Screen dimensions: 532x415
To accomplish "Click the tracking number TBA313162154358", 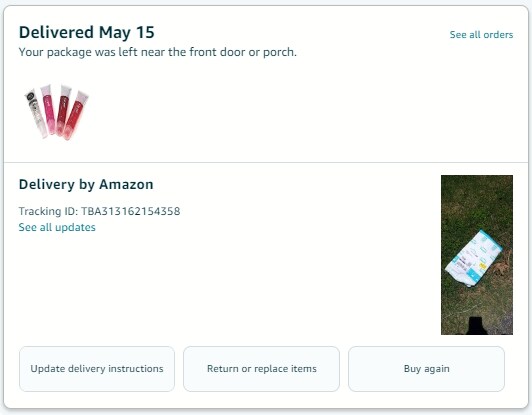I will (131, 211).
